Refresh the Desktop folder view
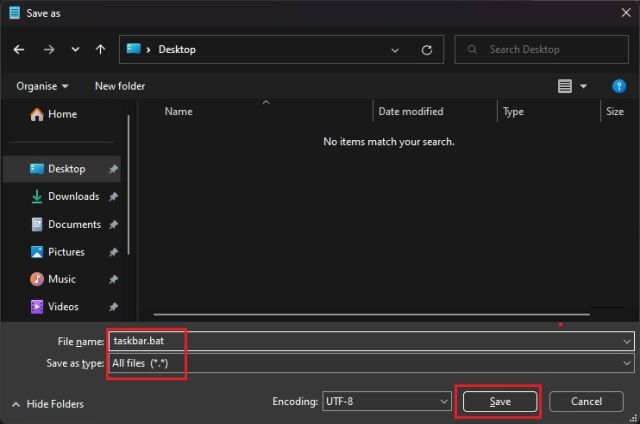Image resolution: width=640 pixels, height=424 pixels. click(x=427, y=49)
